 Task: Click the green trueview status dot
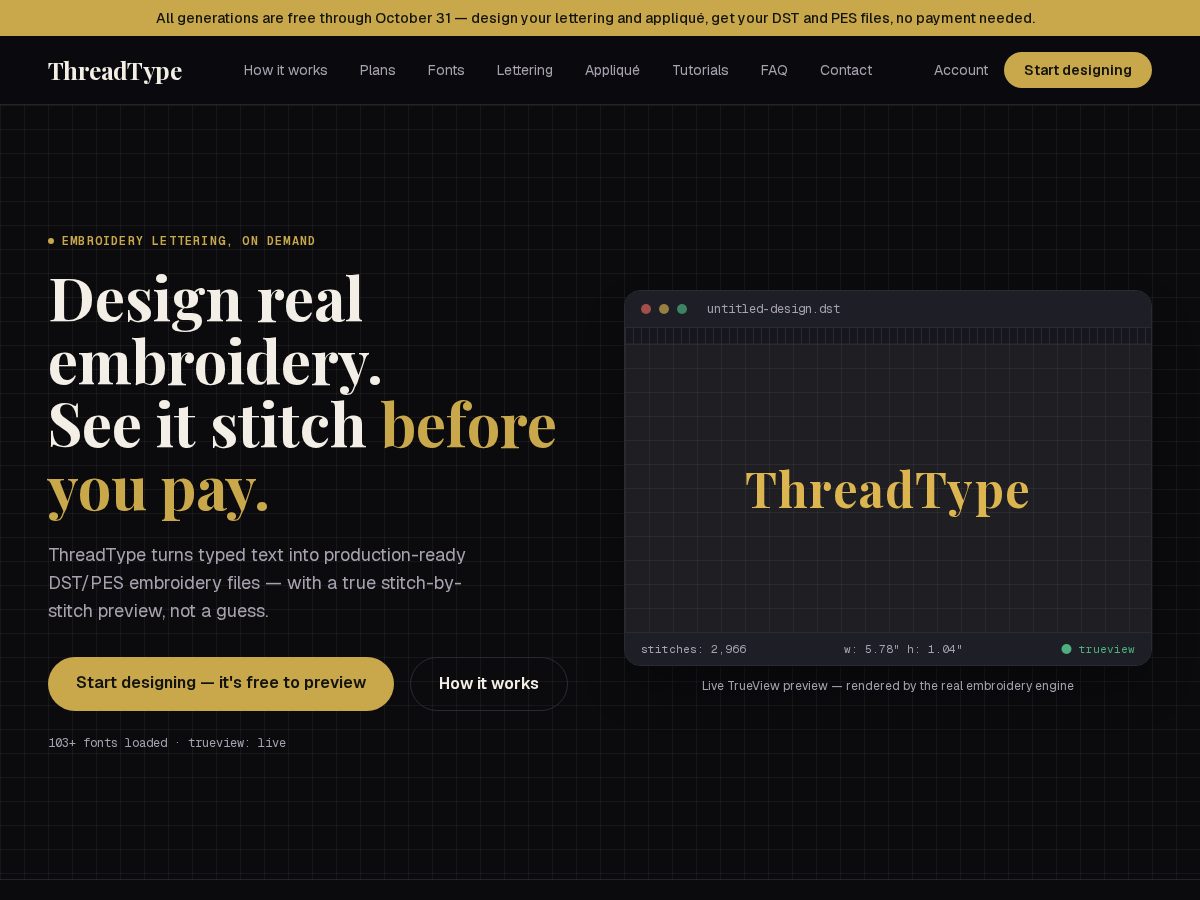point(1066,649)
